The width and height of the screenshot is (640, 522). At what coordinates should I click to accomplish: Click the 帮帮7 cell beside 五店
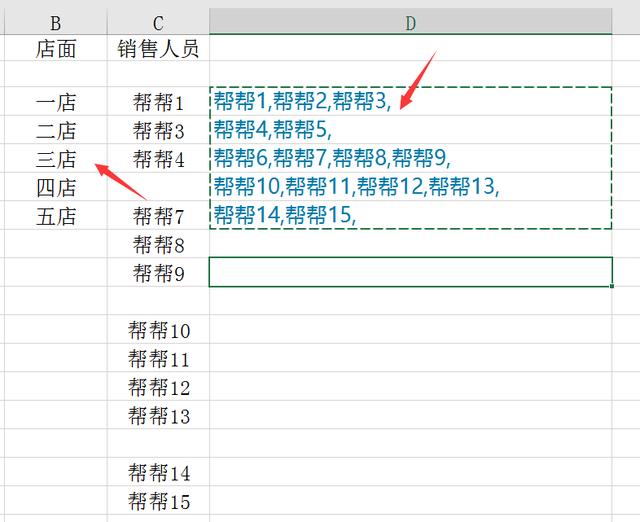click(x=159, y=216)
